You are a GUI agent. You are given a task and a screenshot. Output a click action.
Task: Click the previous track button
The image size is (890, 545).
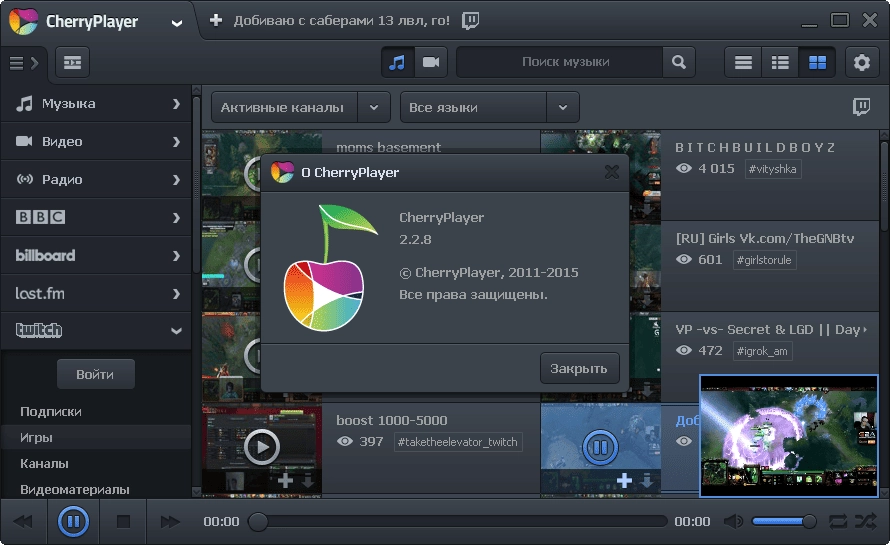(x=23, y=521)
